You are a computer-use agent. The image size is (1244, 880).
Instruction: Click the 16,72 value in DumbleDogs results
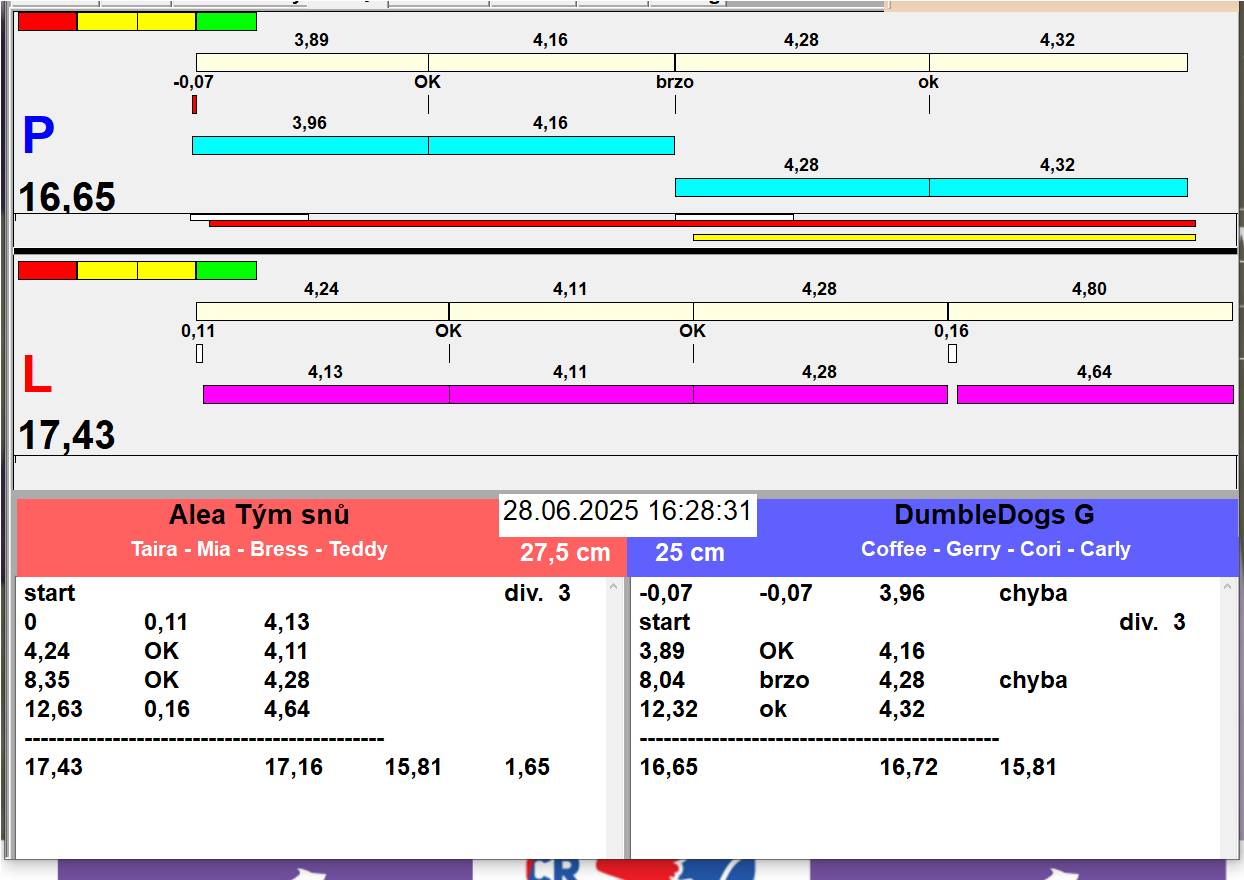(x=909, y=767)
